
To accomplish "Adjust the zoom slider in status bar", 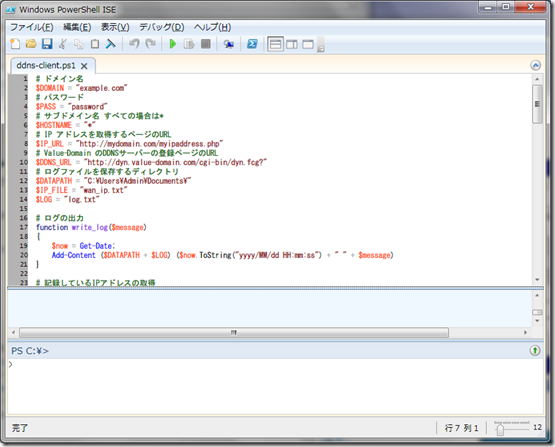I will tap(500, 429).
